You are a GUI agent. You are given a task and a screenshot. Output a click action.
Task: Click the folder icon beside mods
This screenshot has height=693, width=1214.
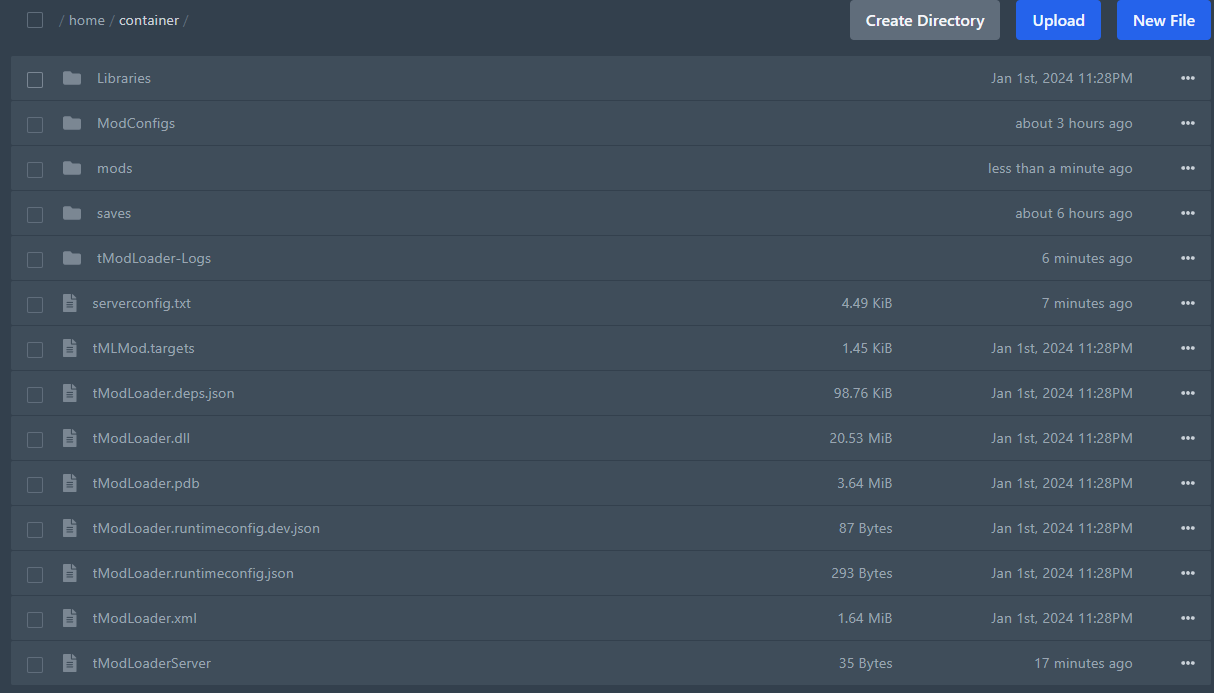click(72, 168)
